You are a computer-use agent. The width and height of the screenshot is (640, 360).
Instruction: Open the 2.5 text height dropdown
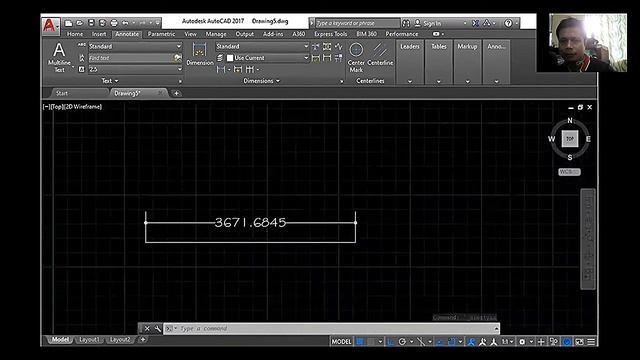click(x=135, y=69)
